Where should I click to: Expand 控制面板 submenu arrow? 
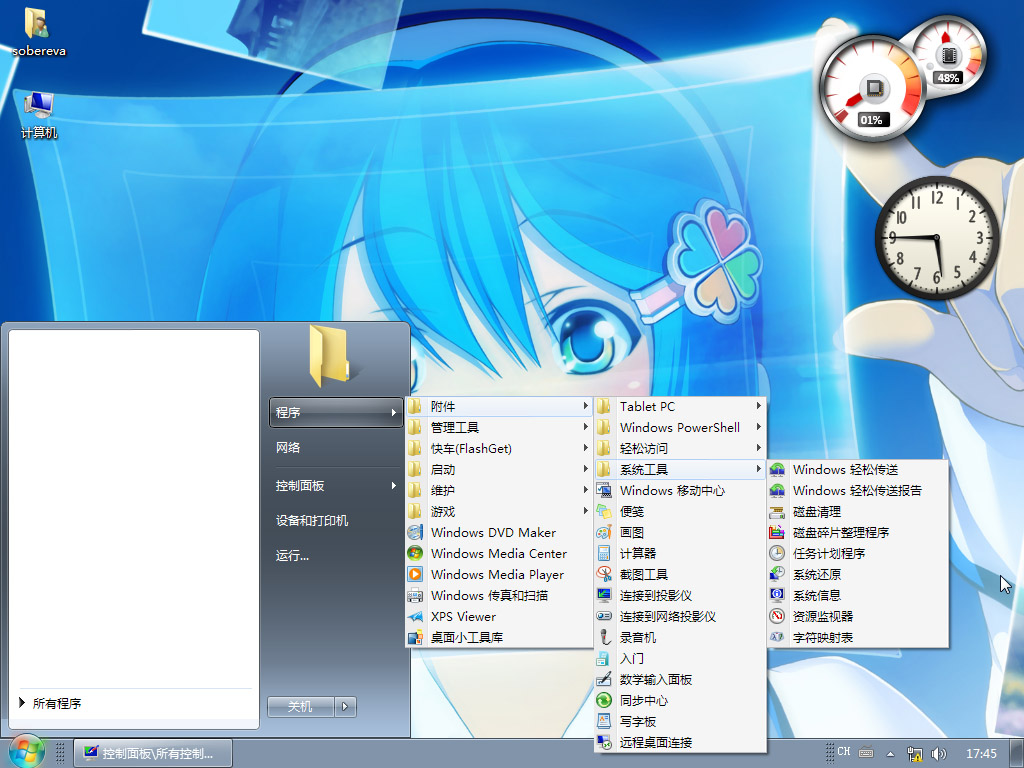coord(394,485)
